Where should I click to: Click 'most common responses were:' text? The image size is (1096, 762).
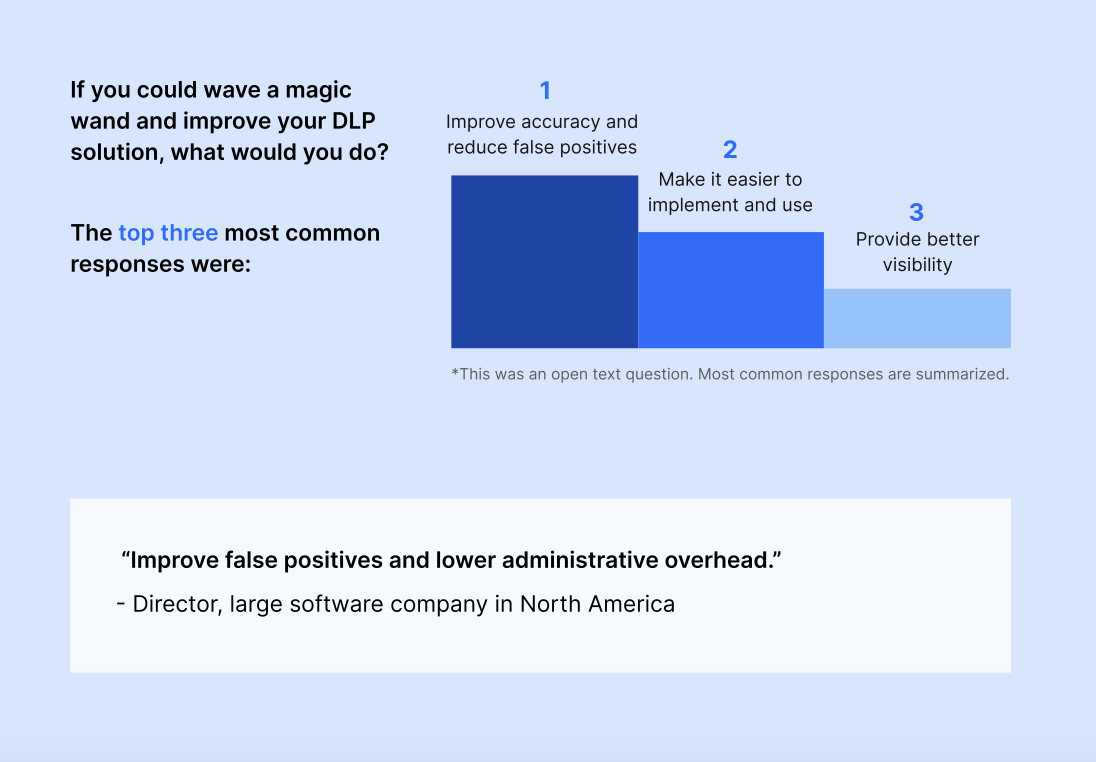pos(225,248)
